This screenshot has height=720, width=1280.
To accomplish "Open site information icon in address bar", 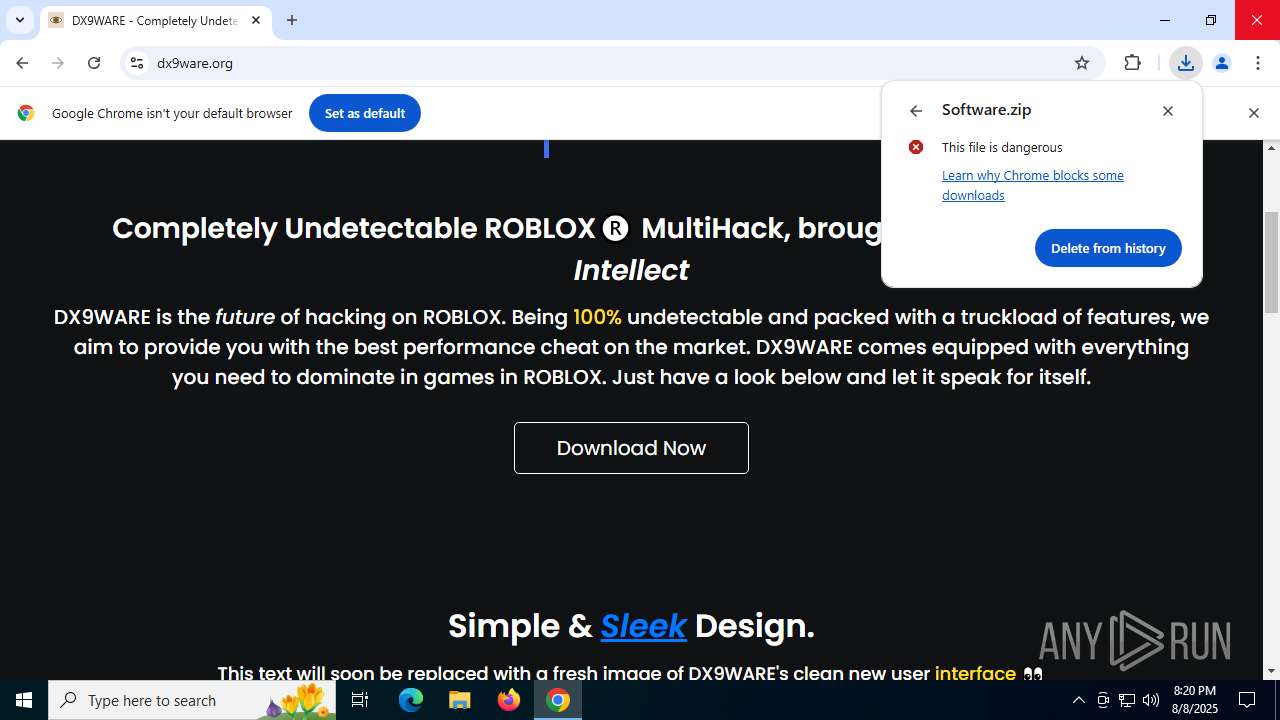I will click(x=137, y=63).
